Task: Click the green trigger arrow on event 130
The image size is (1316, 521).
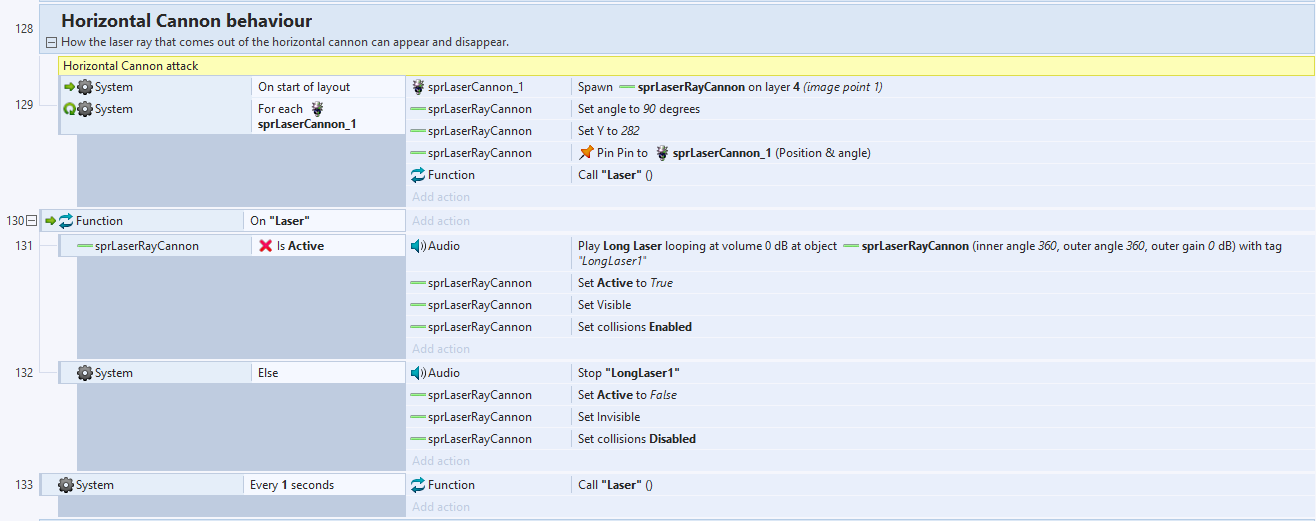Action: click(x=50, y=221)
